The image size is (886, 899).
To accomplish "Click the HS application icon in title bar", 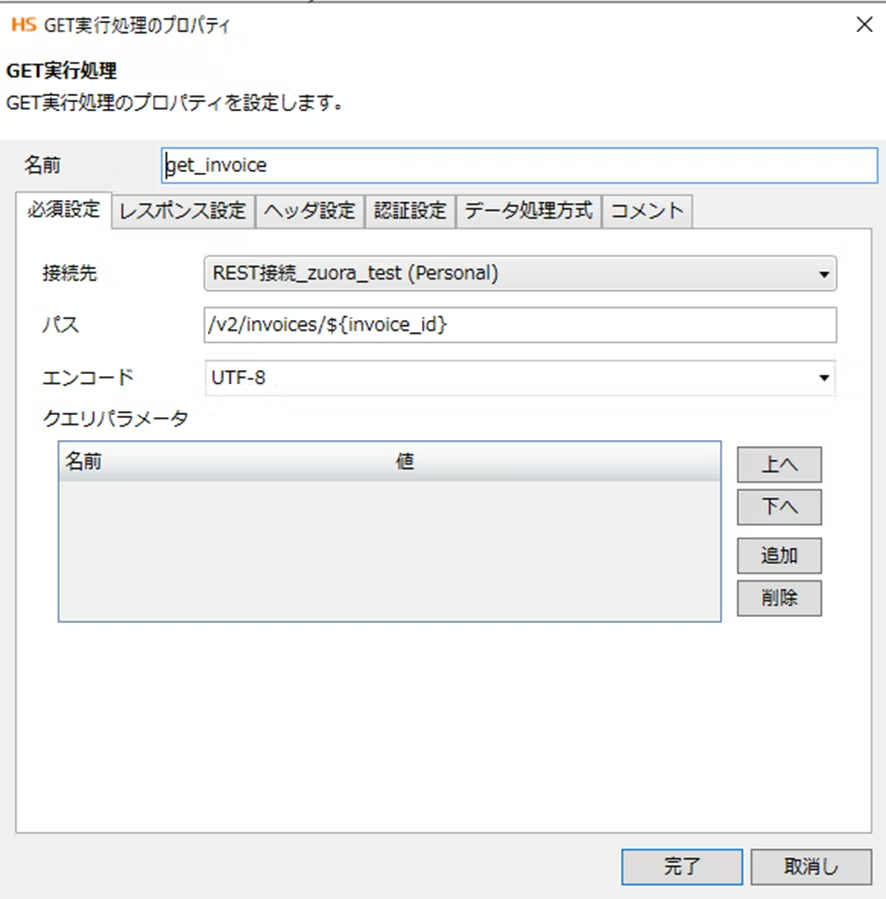I will (x=23, y=25).
